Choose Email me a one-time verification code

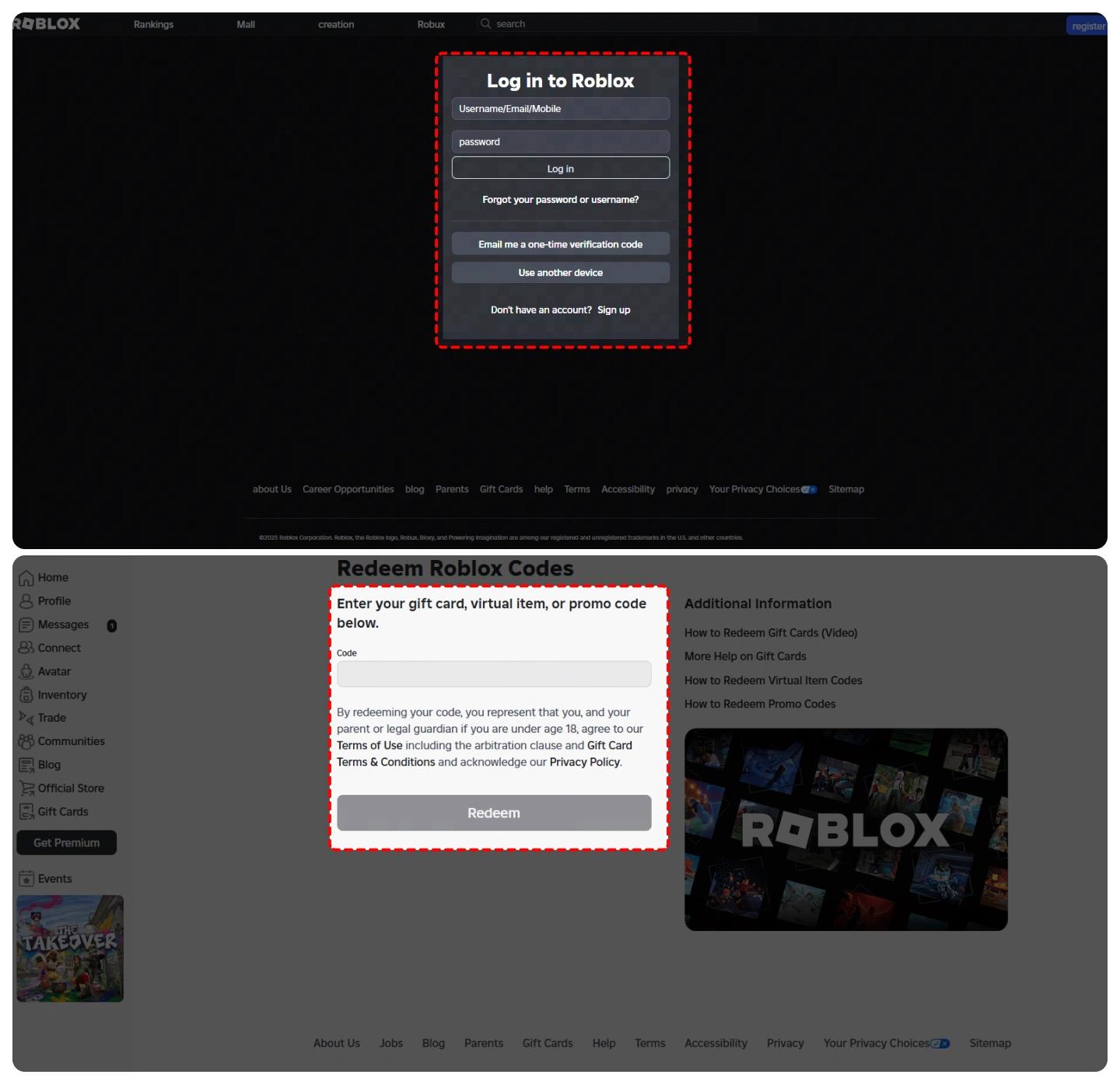click(561, 243)
